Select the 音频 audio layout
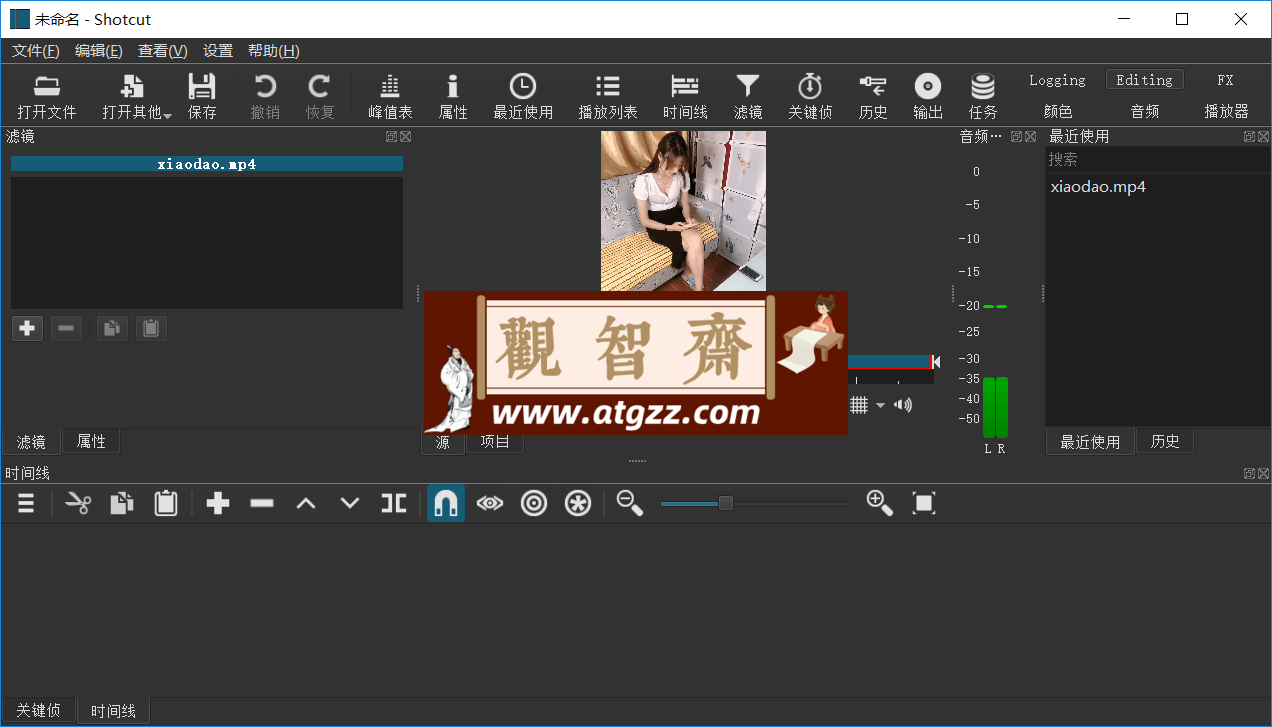1272x727 pixels. pos(1144,111)
